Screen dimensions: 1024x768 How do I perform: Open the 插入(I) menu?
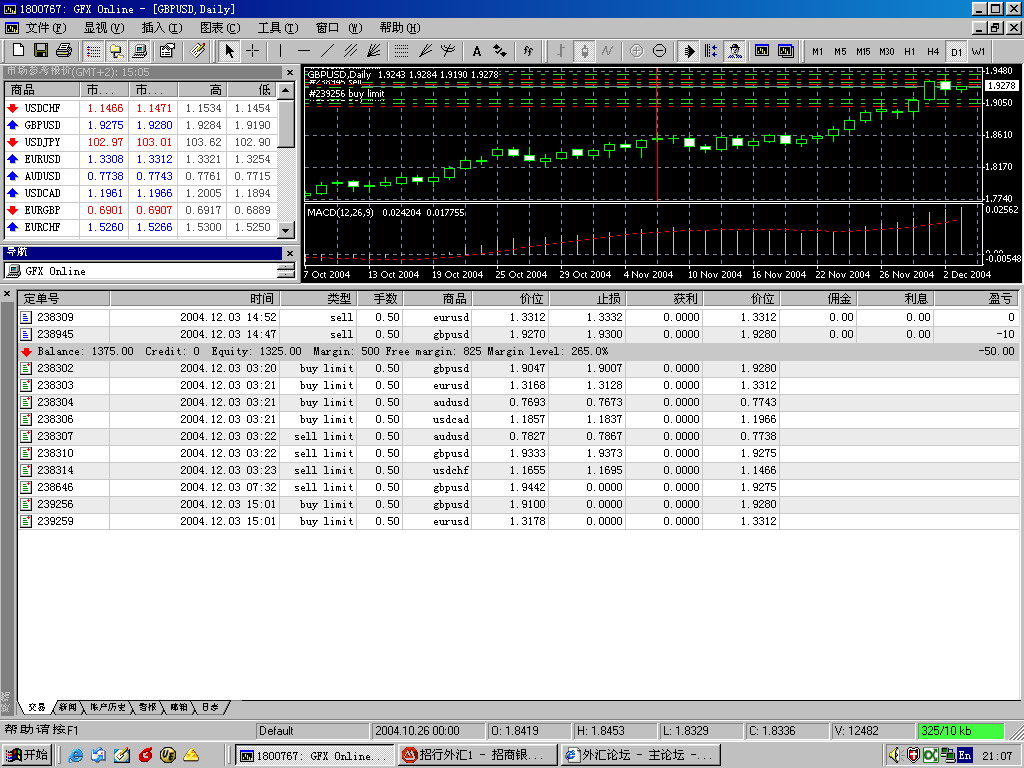[x=162, y=27]
